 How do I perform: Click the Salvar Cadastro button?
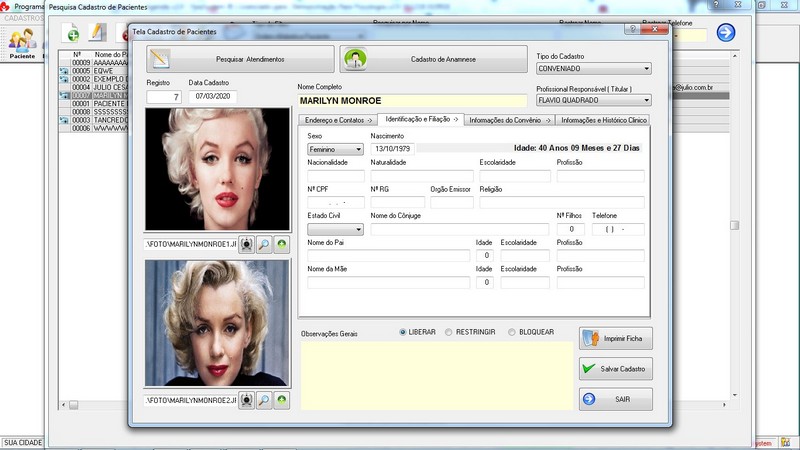[x=616, y=369]
